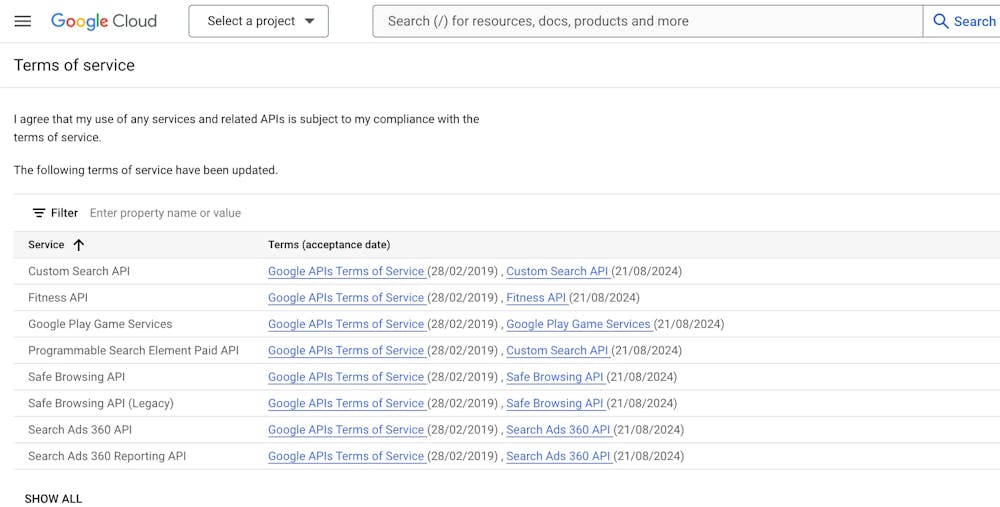Select Safe Browsing API (Legacy) service name
The image size is (1000, 507).
pos(101,404)
